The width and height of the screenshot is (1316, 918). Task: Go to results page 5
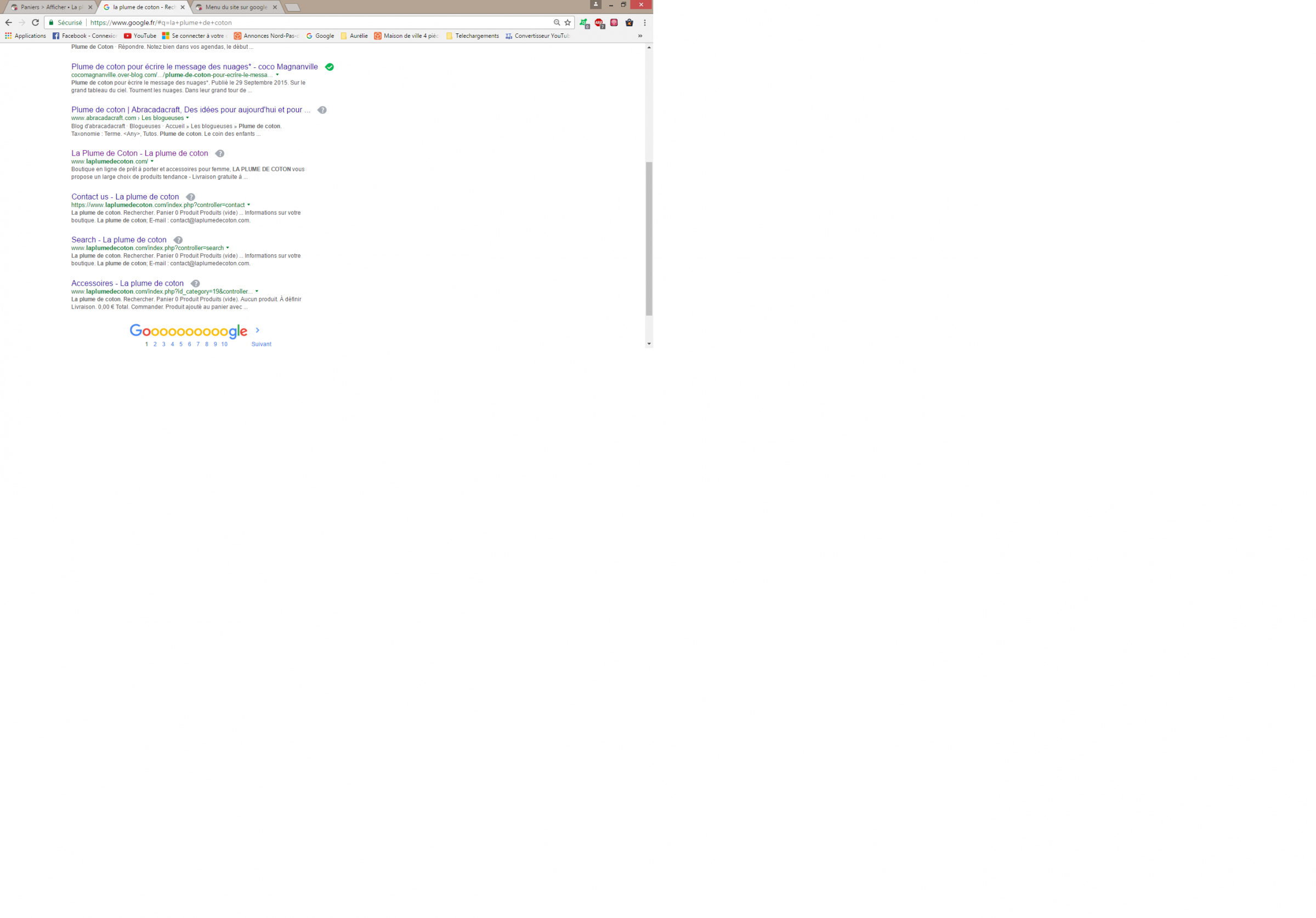coord(180,345)
